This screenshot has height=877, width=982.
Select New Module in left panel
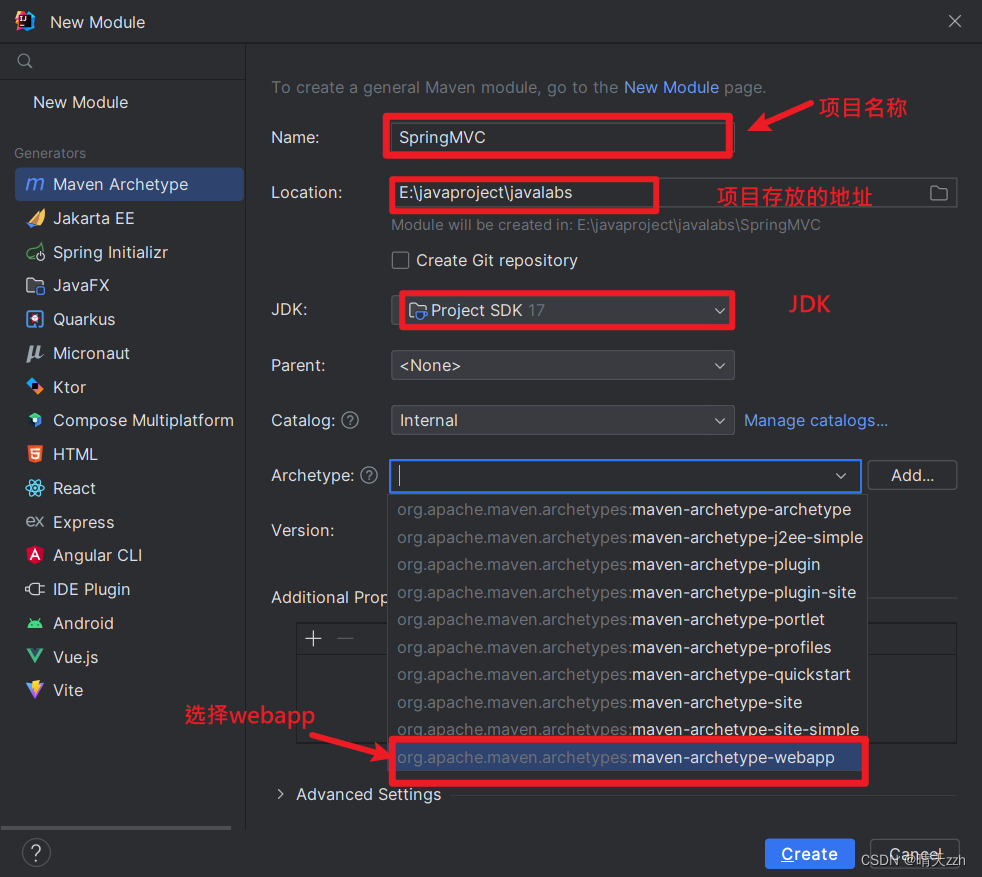(x=80, y=102)
